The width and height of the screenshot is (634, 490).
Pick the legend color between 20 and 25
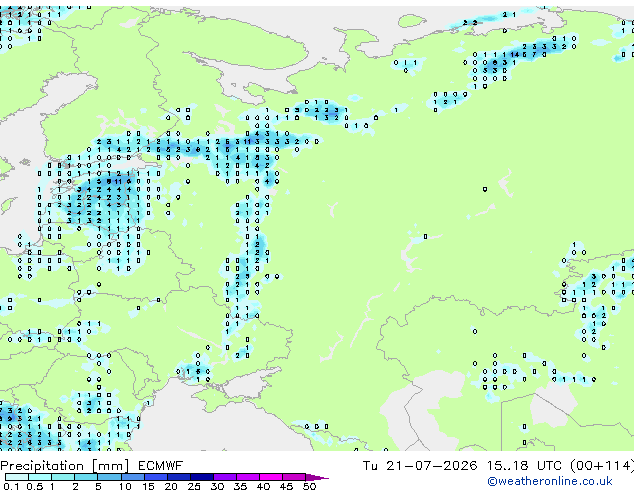click(x=179, y=477)
